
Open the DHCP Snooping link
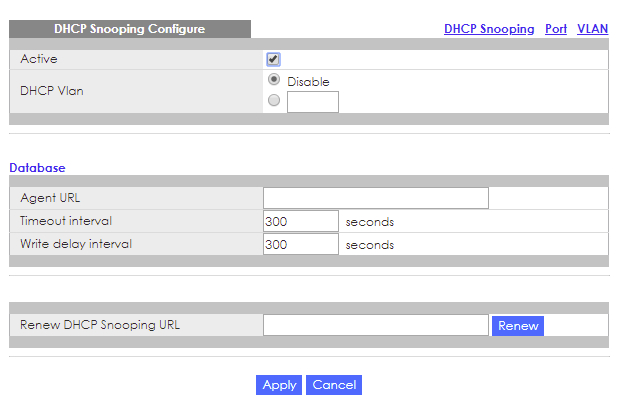tap(489, 29)
